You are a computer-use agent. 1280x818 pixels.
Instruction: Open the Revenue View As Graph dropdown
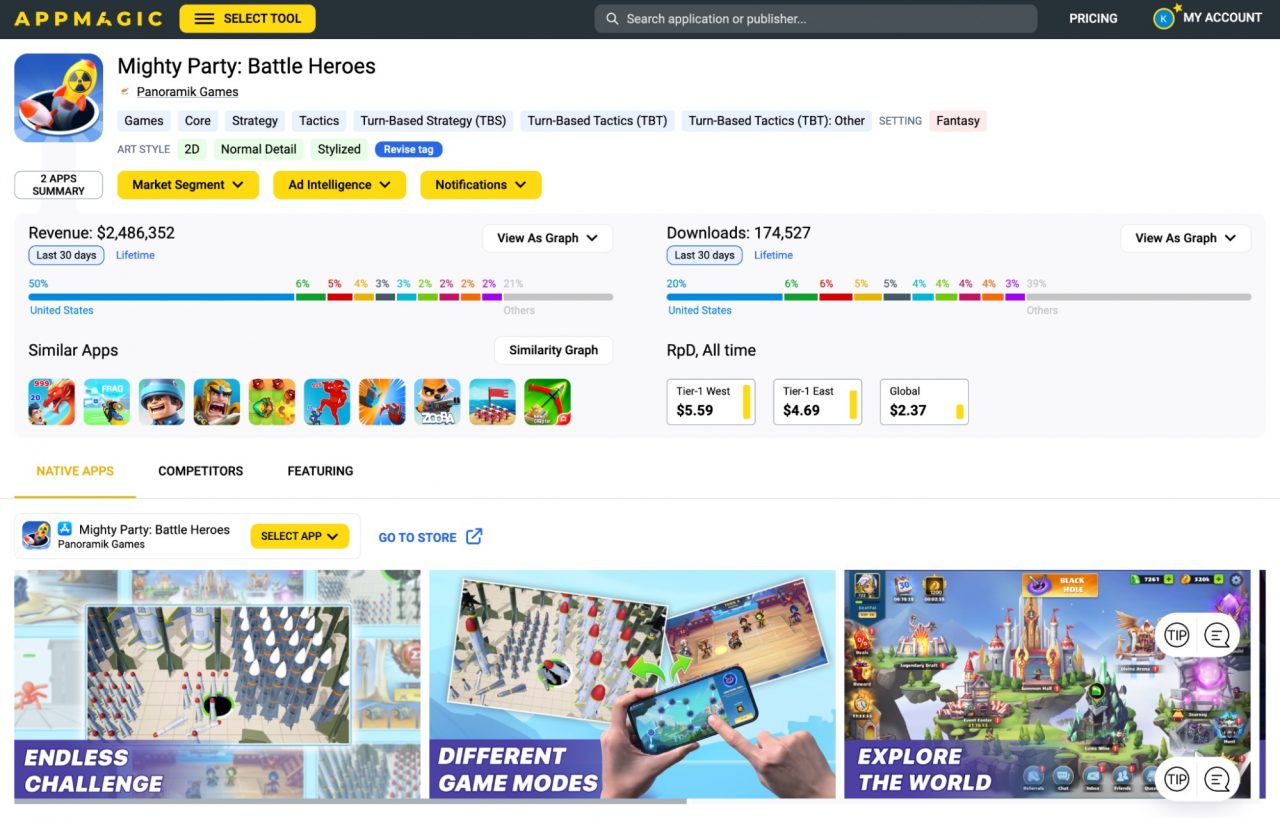click(x=547, y=238)
